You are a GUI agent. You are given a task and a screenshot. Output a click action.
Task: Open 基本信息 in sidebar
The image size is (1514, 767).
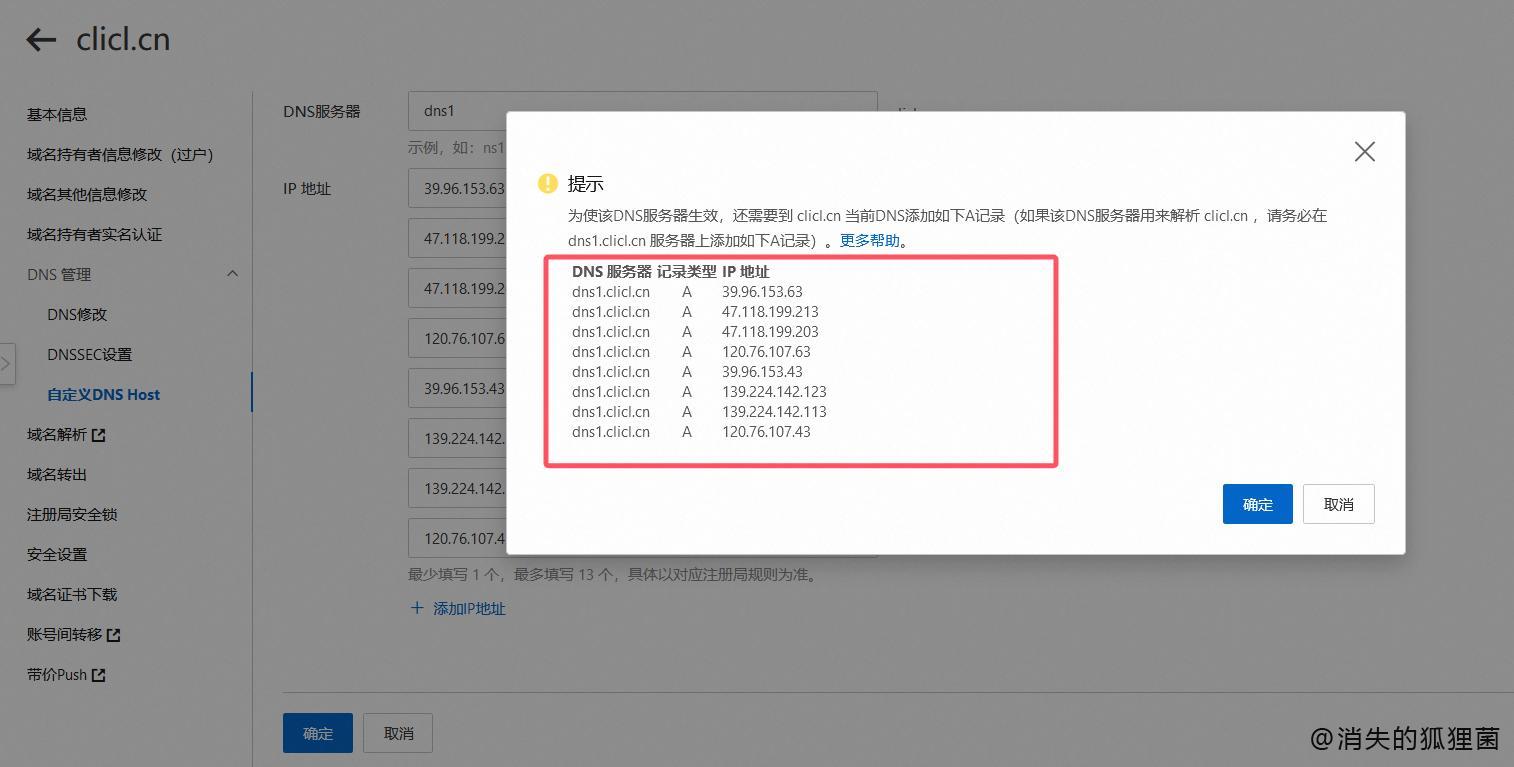(57, 115)
